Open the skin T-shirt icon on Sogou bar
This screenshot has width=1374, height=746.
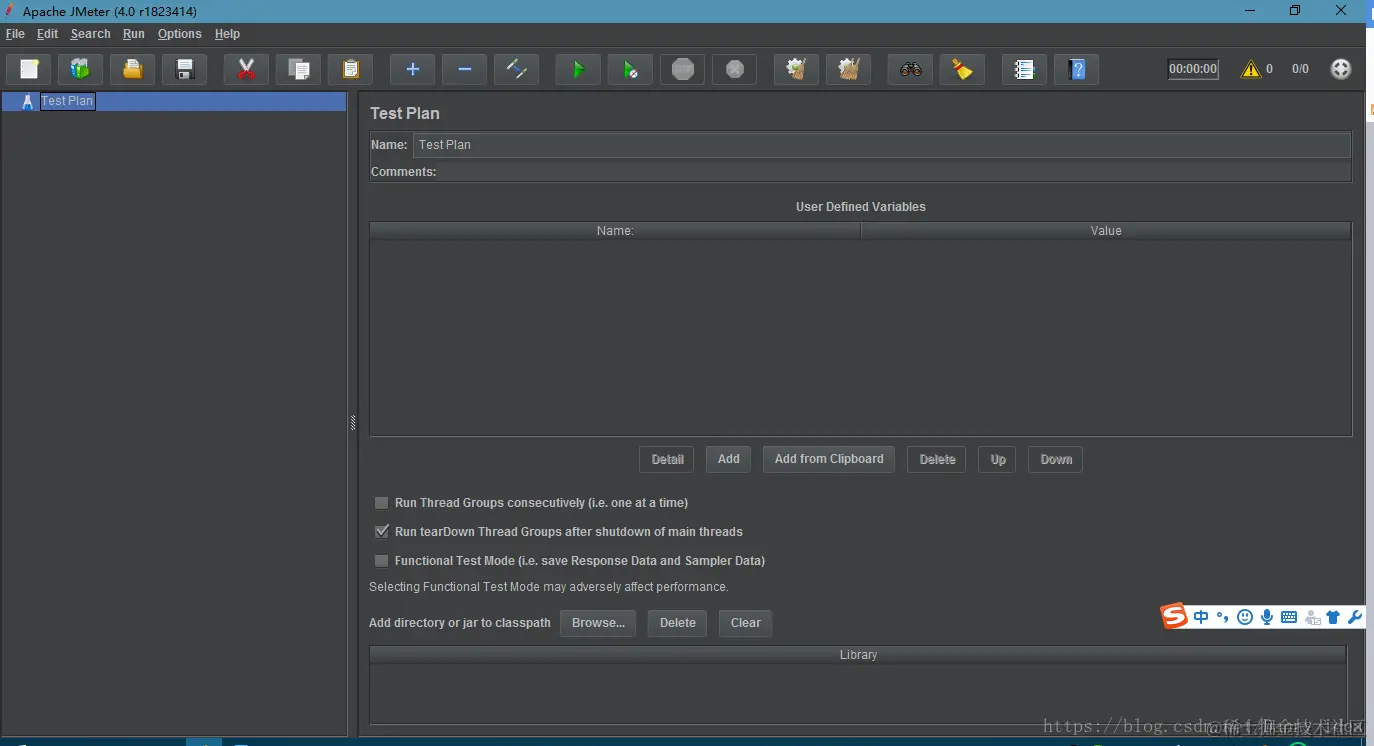[x=1333, y=617]
